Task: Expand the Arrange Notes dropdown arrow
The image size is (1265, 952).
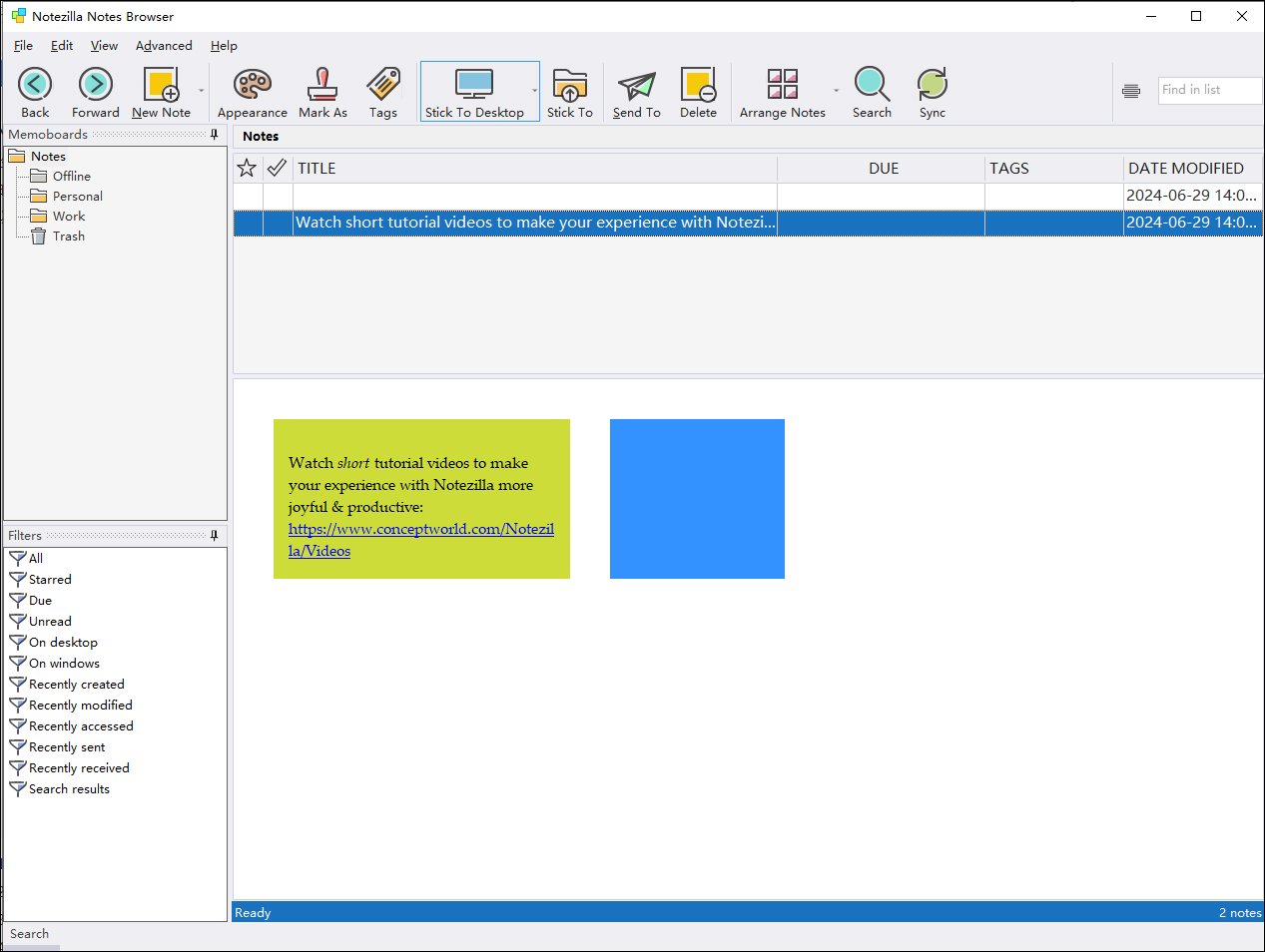Action: (x=836, y=91)
